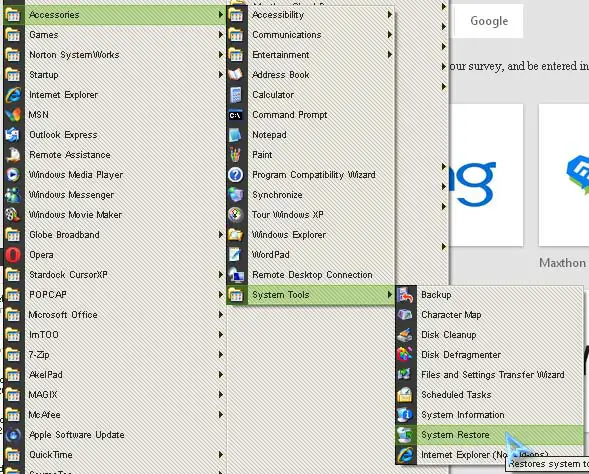Click the WordPad icon
Viewport: 589px width, 474px height.
[236, 255]
